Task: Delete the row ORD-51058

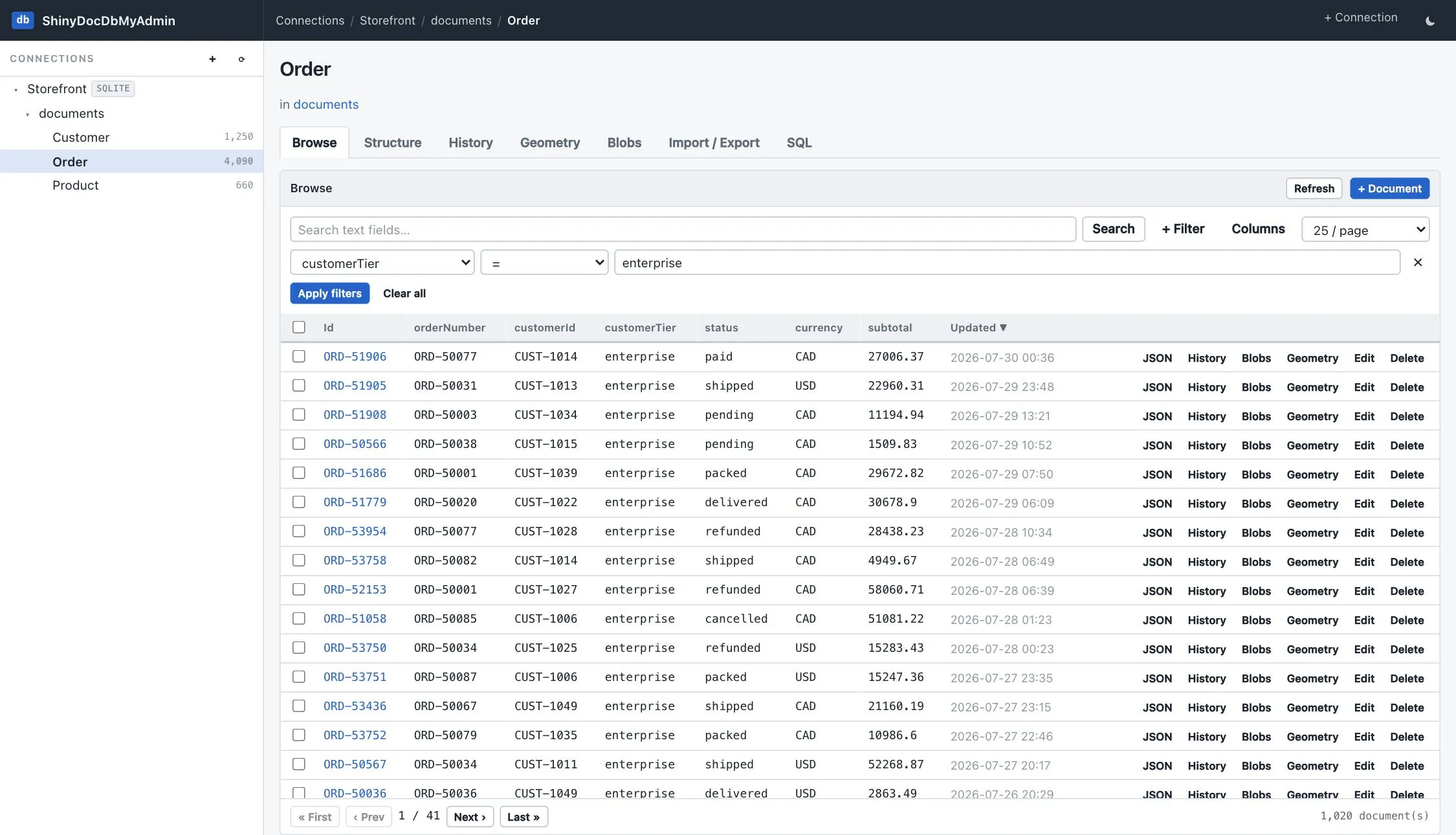Action: (1407, 620)
